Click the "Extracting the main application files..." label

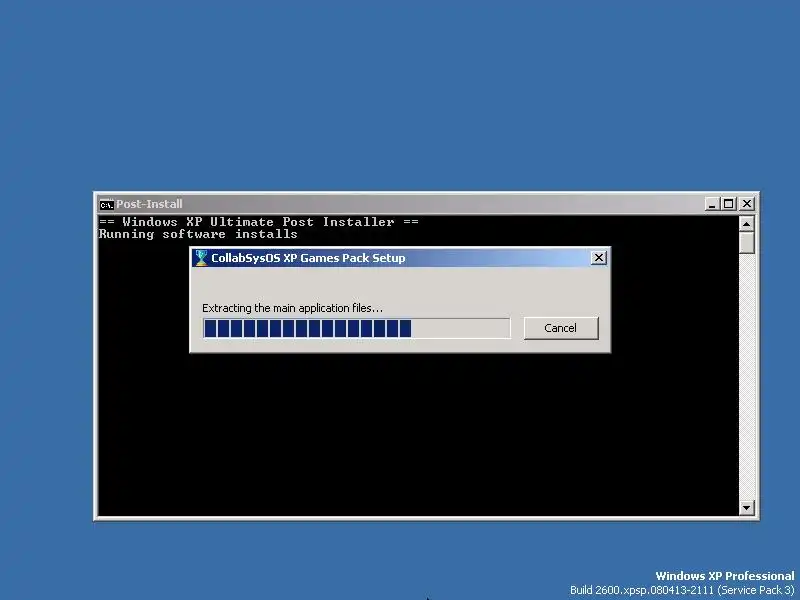(292, 308)
